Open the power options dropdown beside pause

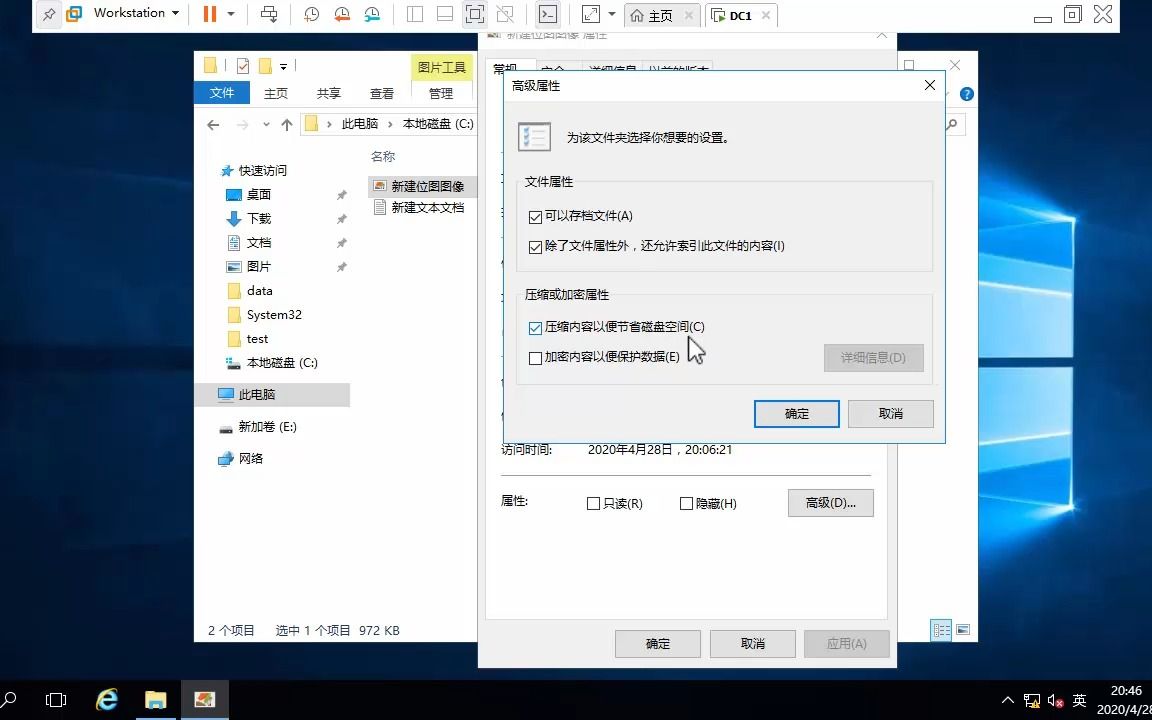(x=231, y=14)
